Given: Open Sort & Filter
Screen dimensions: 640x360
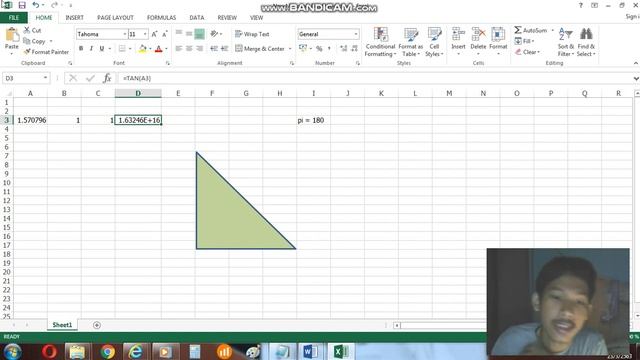Looking at the screenshot, I should coord(566,42).
